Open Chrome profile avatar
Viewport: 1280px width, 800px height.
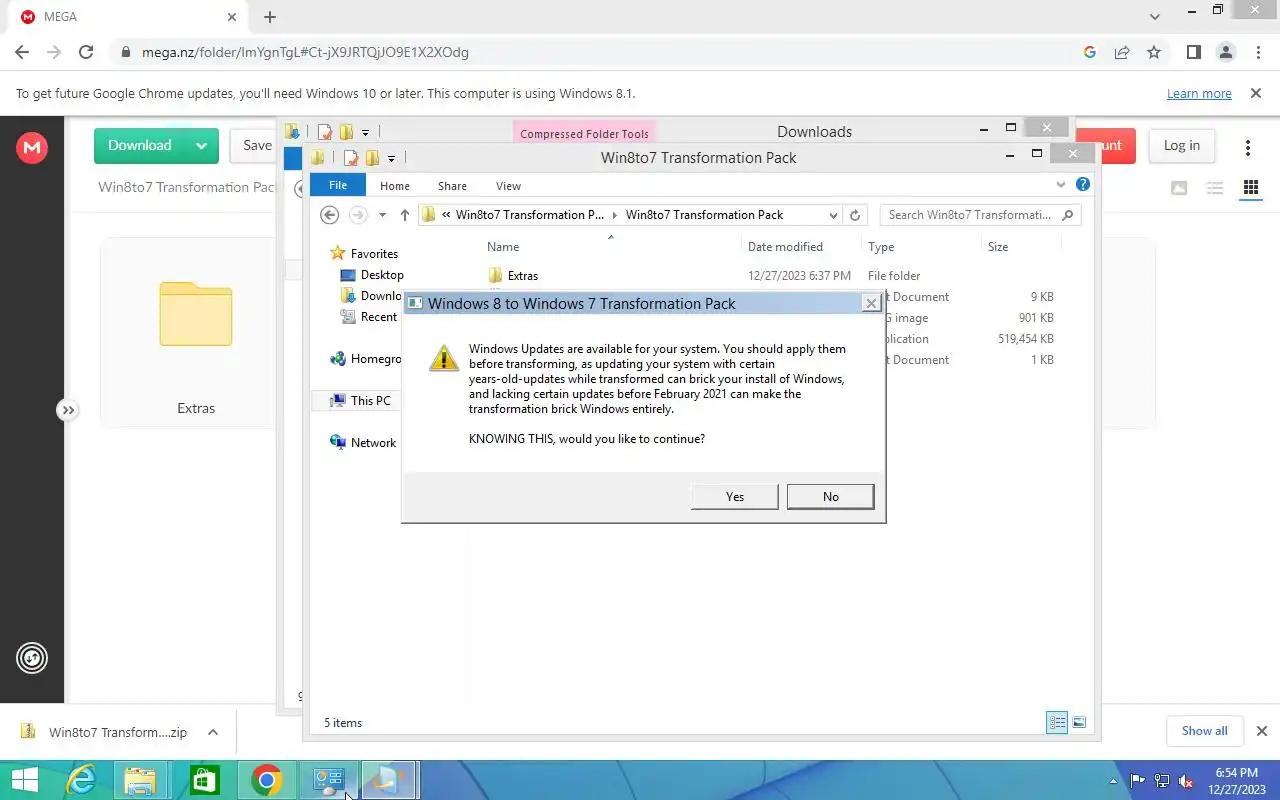[1225, 52]
